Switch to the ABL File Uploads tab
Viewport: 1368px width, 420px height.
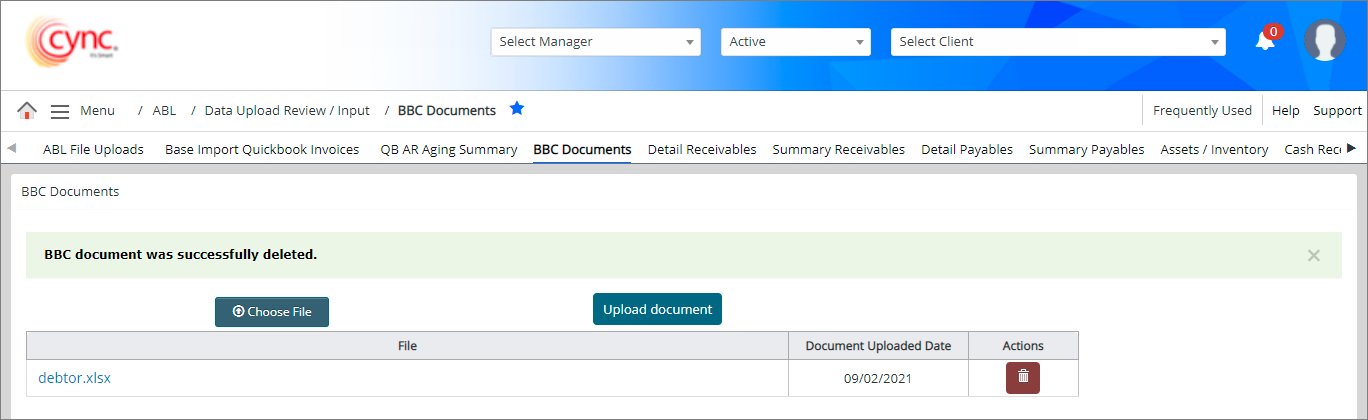(93, 150)
